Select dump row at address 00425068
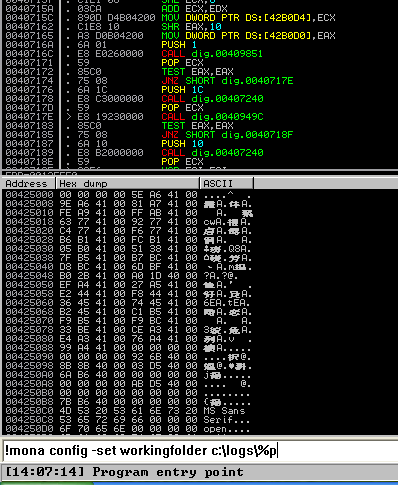The image size is (398, 485). pos(128,311)
